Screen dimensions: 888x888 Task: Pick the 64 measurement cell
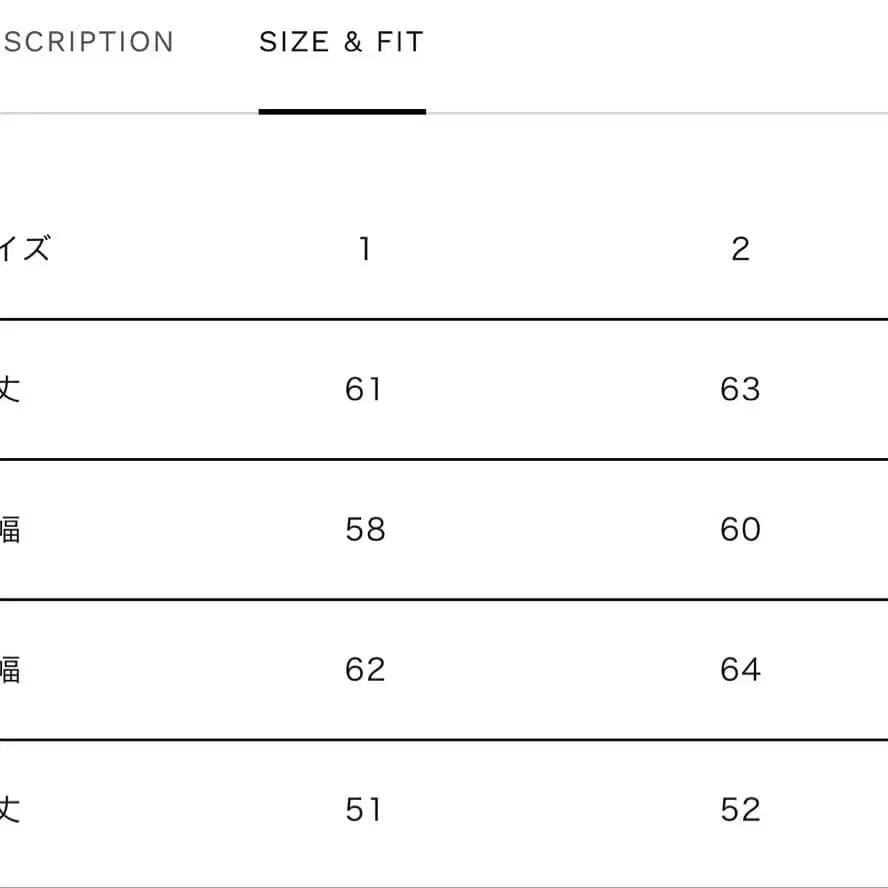(x=740, y=669)
